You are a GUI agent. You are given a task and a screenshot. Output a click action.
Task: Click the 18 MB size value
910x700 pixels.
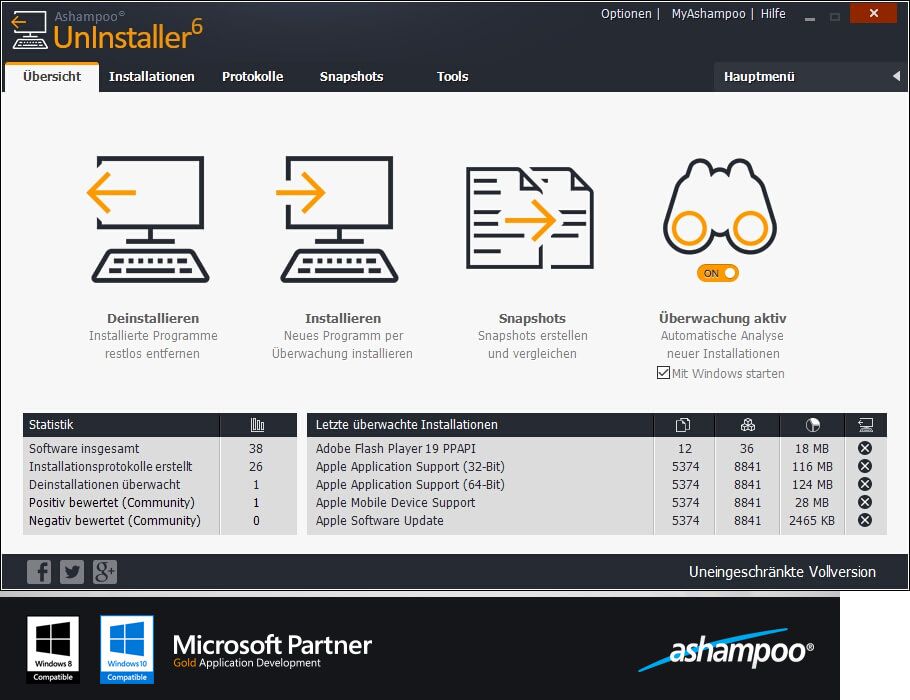pos(811,448)
